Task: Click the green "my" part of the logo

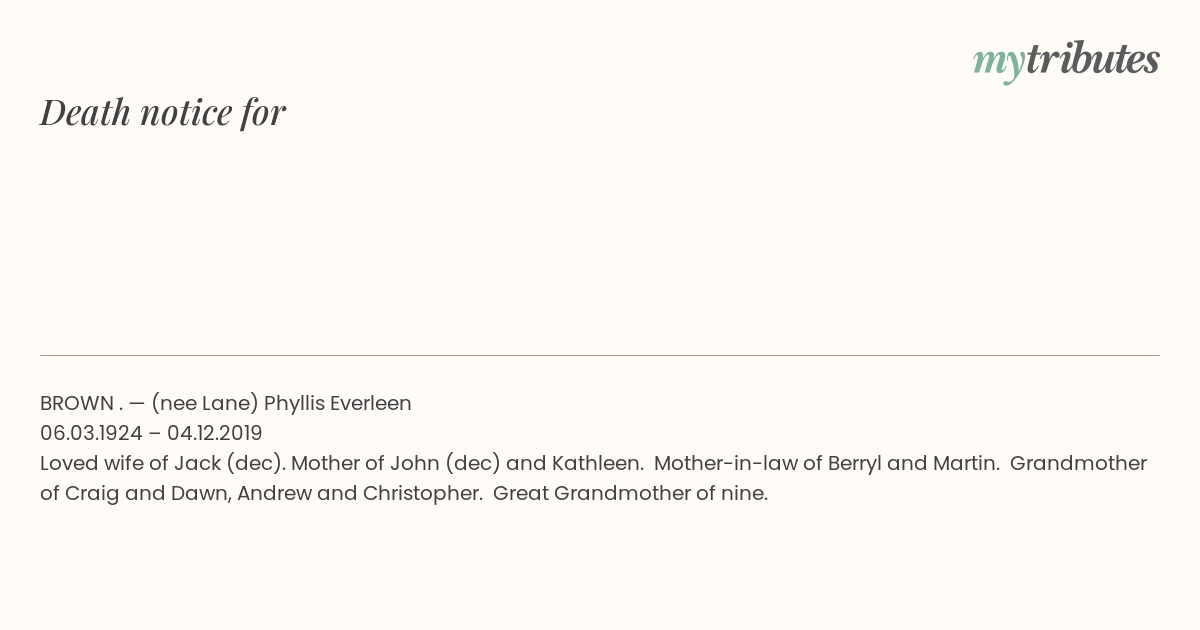Action: click(999, 64)
